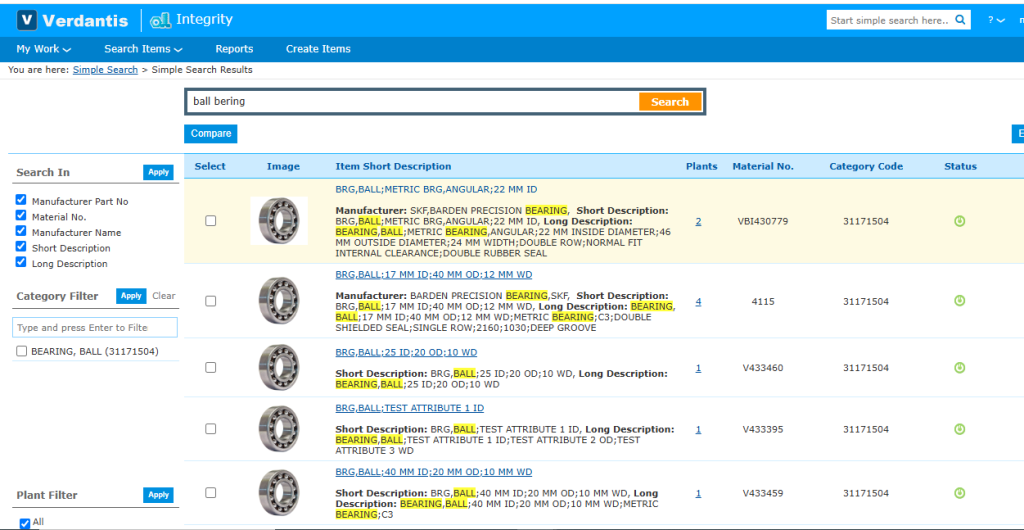This screenshot has height=530, width=1024.
Task: Click the bearing thumbnail in first row
Action: 279,220
